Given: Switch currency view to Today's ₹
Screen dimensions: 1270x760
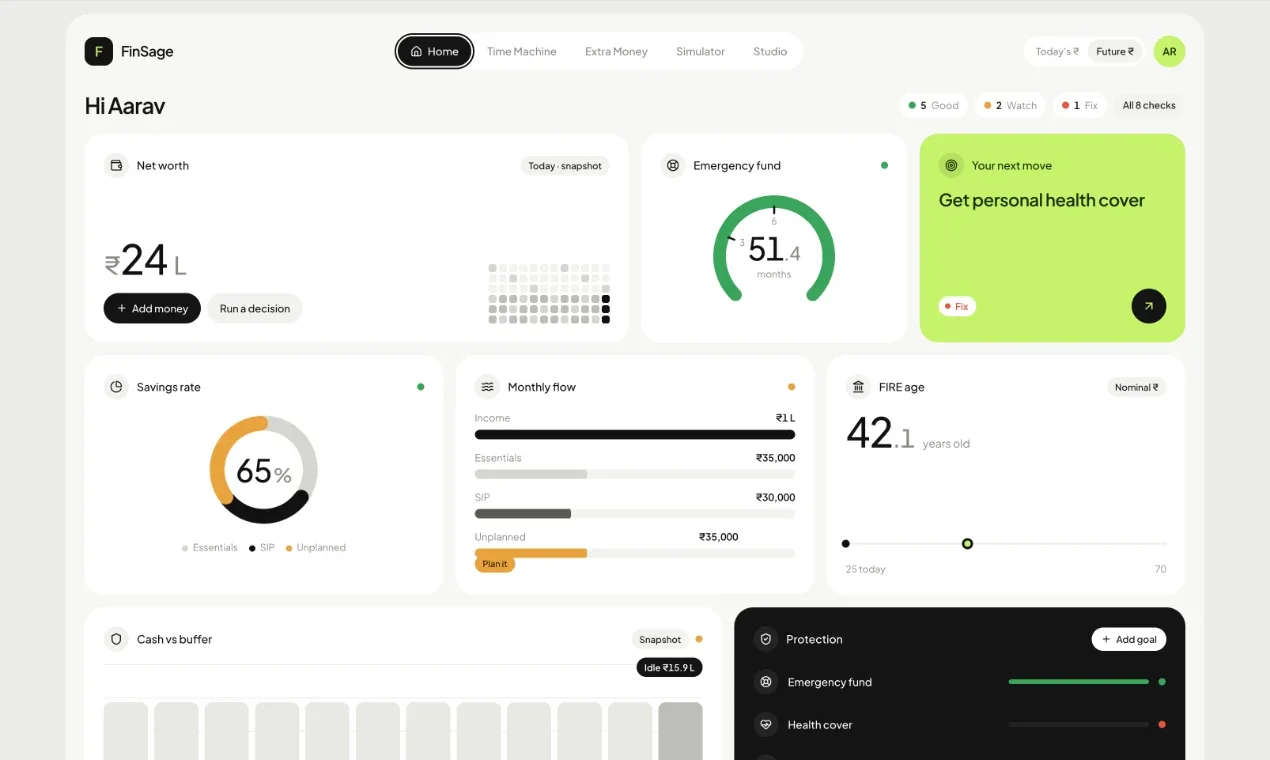Looking at the screenshot, I should [x=1057, y=51].
